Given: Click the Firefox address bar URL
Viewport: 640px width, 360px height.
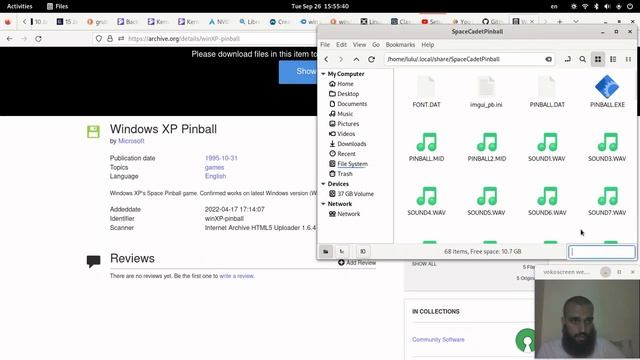Looking at the screenshot, I should tap(184, 38).
